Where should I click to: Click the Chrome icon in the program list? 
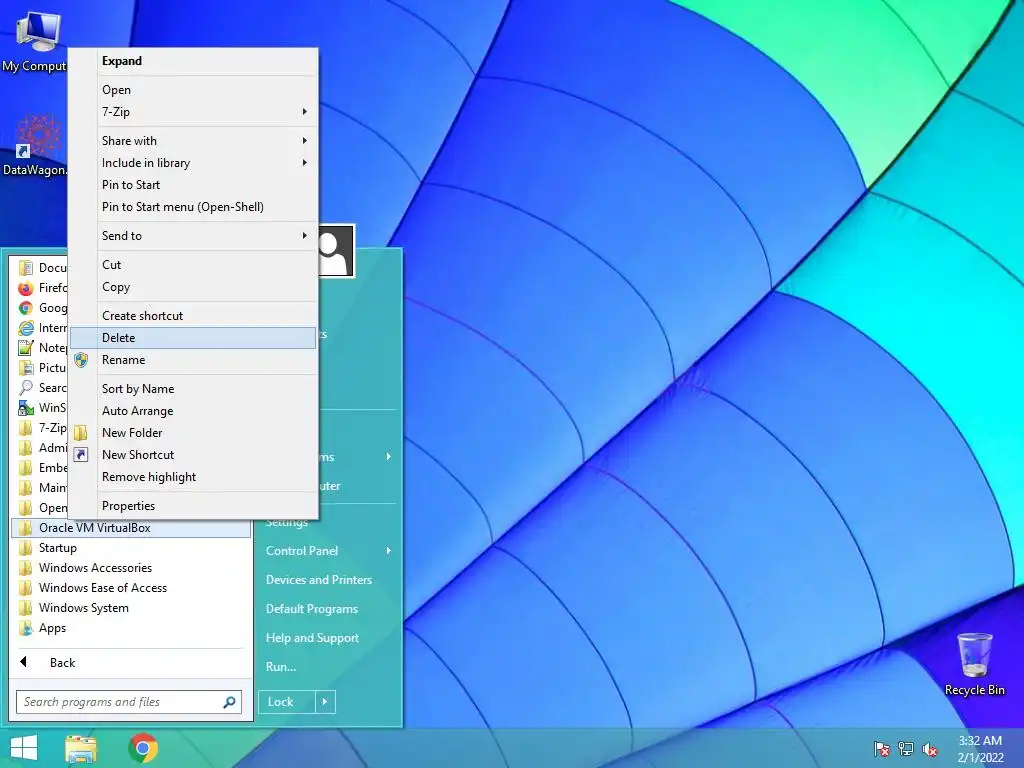(x=25, y=308)
